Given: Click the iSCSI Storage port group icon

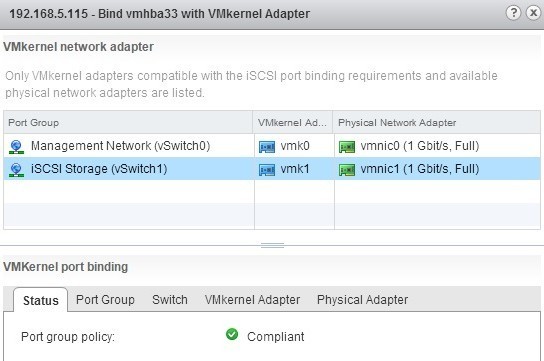Looking at the screenshot, I should pos(16,170).
